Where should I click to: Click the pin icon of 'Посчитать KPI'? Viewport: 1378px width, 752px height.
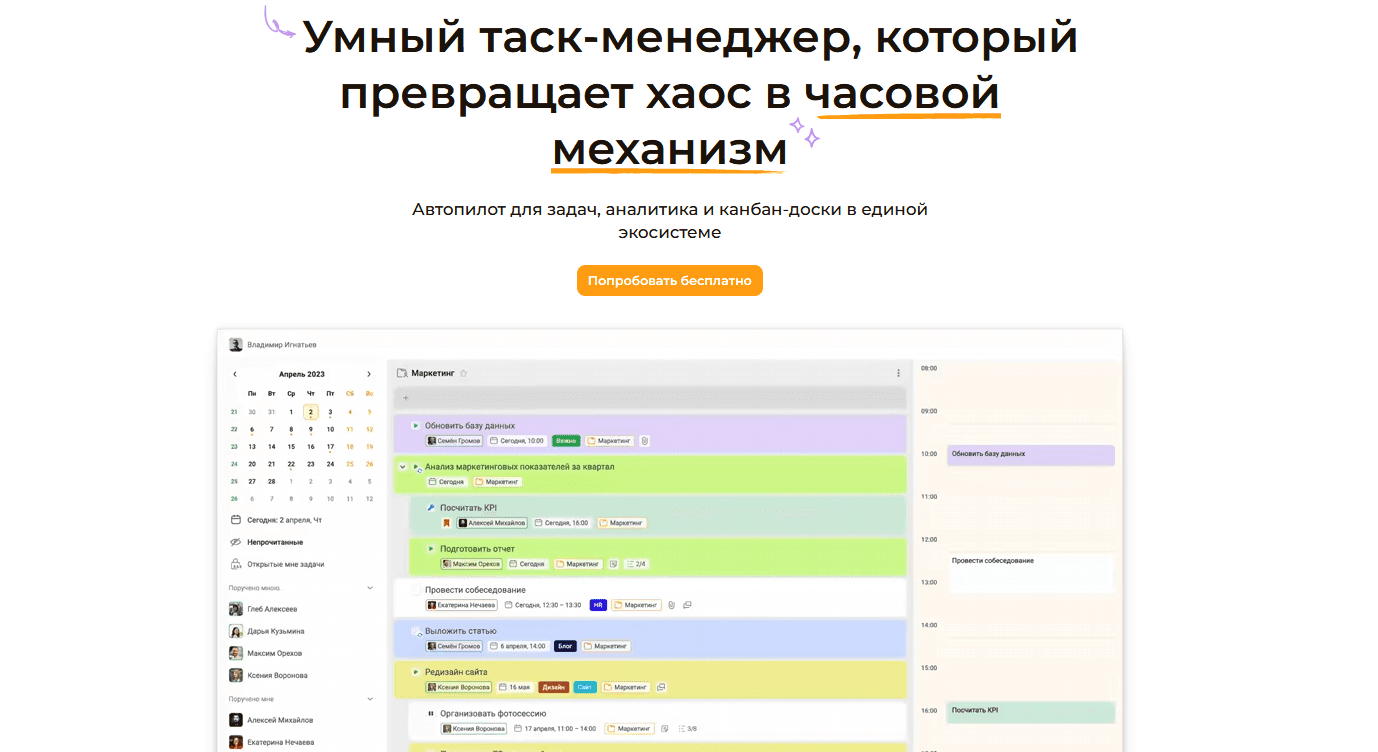tap(431, 507)
